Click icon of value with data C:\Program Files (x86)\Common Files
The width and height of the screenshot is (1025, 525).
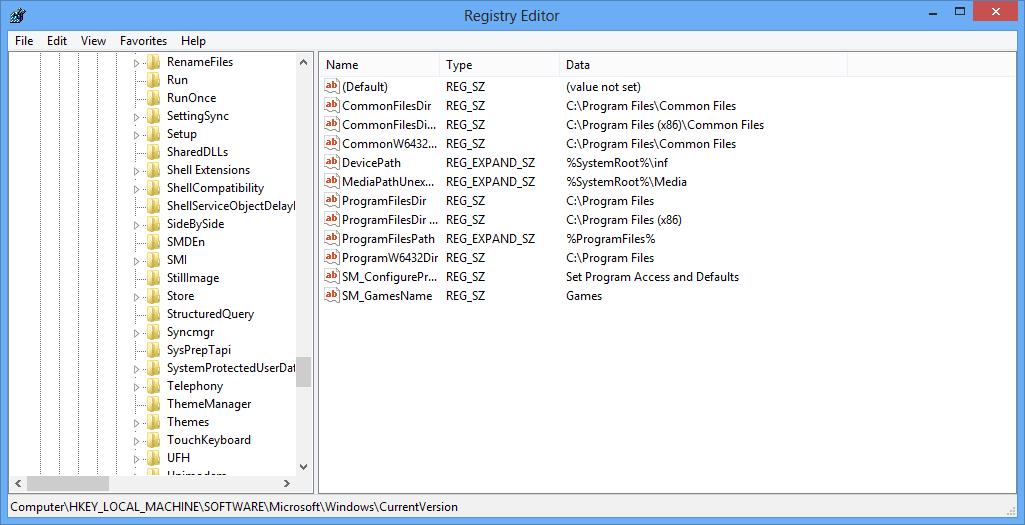(332, 124)
